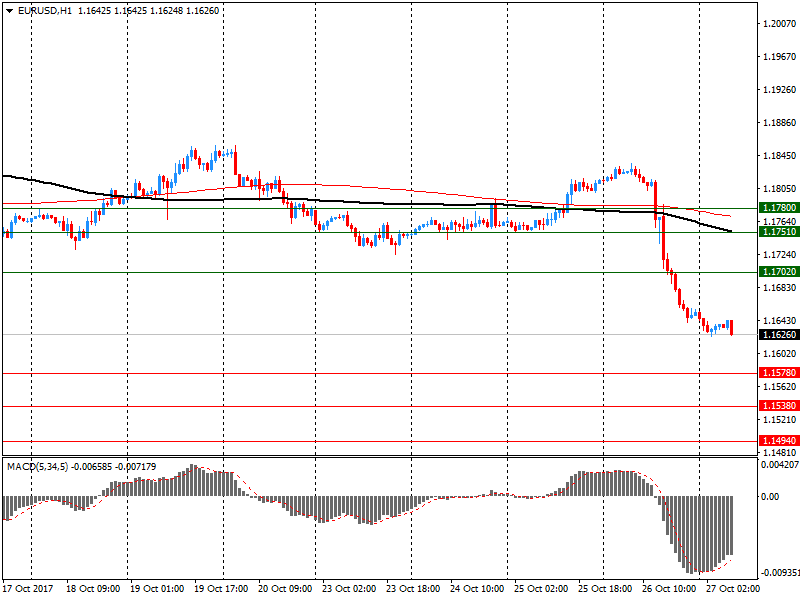Click the MACD(5,34,5) indicator label
This screenshot has width=800, height=600.
point(37,467)
